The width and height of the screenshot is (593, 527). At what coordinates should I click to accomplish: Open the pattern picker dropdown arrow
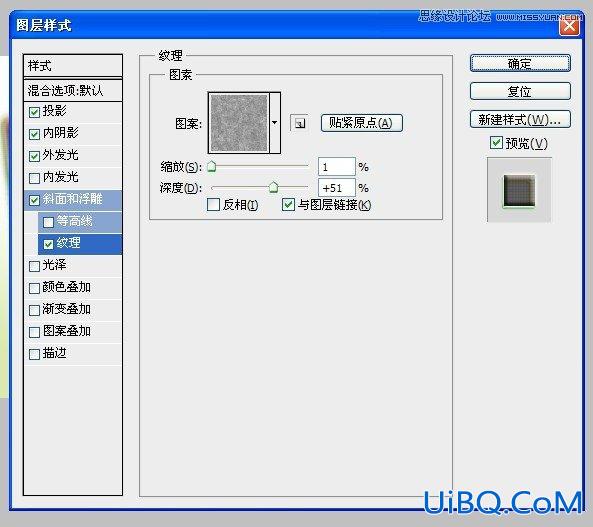(275, 123)
